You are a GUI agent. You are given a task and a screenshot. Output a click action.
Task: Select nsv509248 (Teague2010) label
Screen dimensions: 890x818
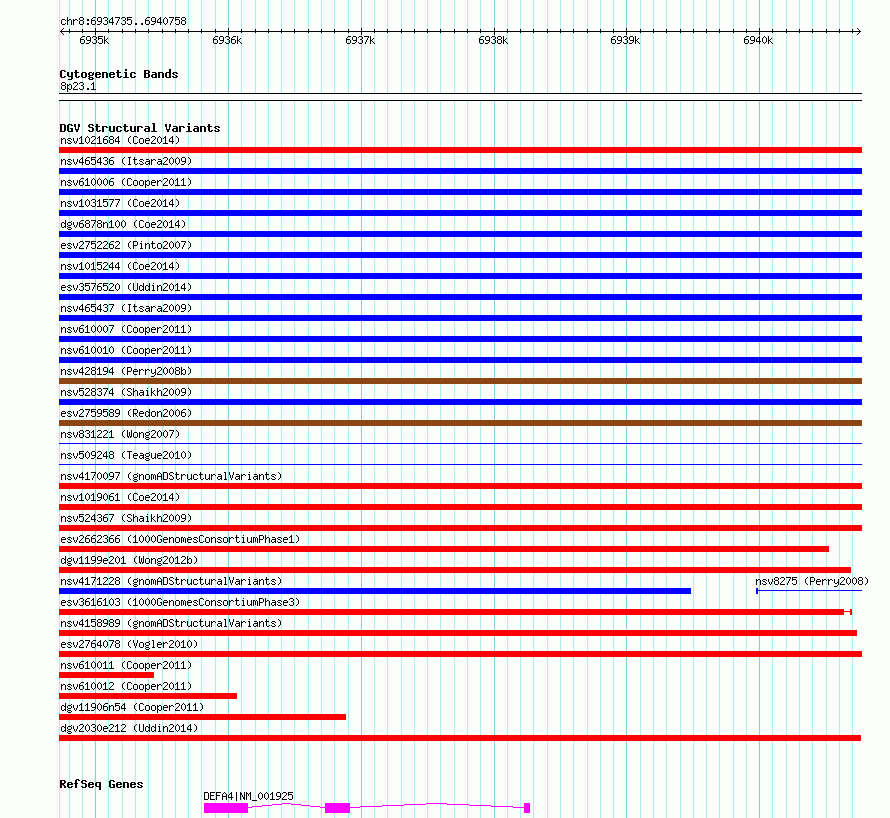point(126,455)
